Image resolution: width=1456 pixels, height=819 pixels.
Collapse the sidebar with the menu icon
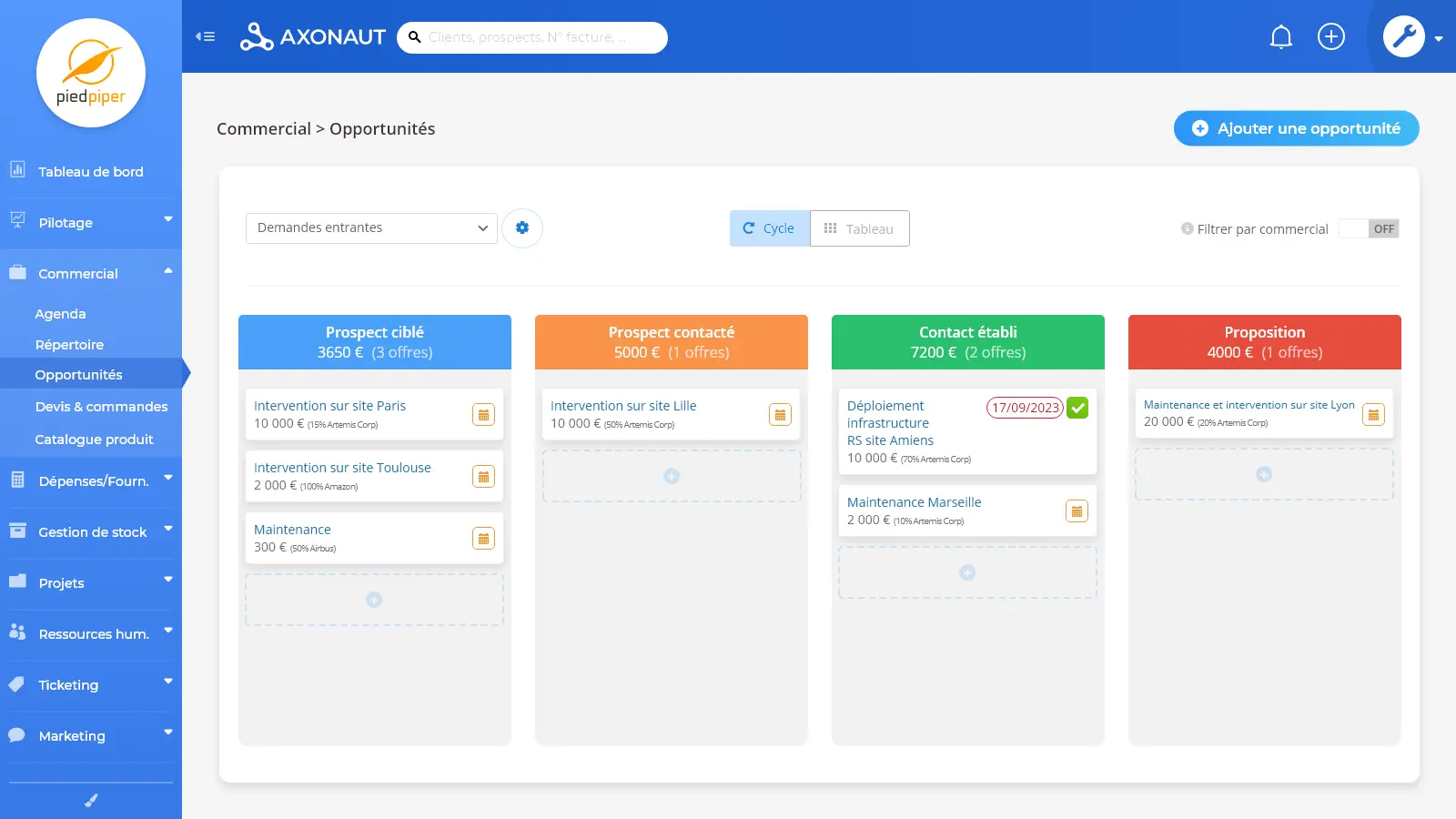tap(205, 36)
